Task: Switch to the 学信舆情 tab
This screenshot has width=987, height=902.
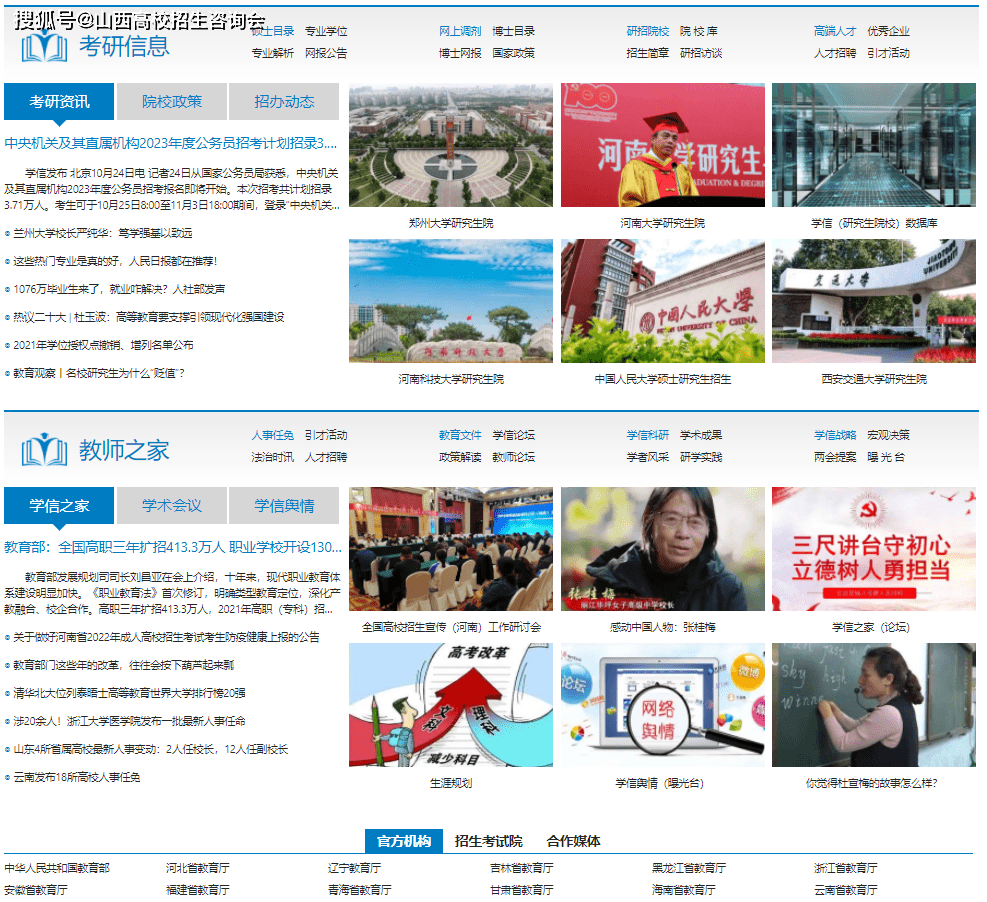Action: tap(284, 505)
